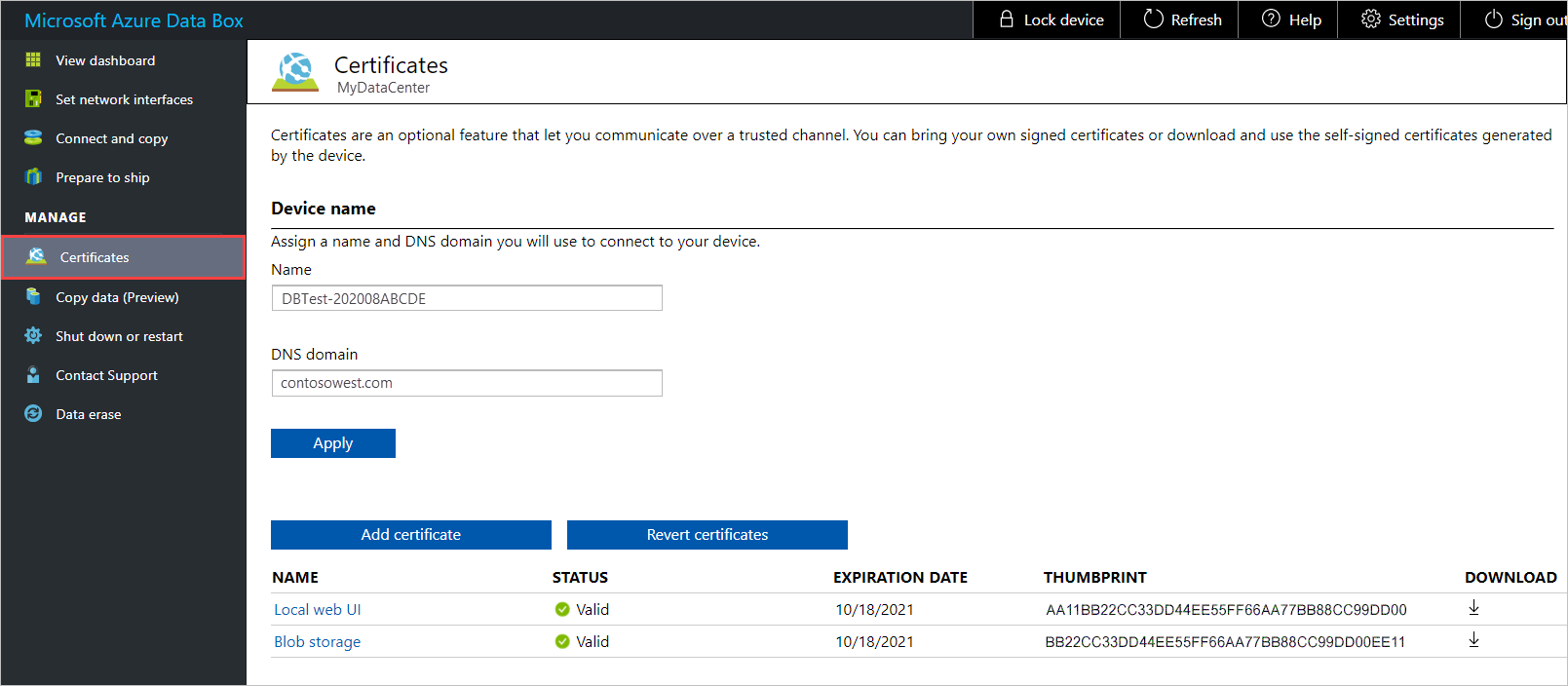This screenshot has width=1568, height=686.
Task: Select Certificates under Manage
Action: (123, 257)
